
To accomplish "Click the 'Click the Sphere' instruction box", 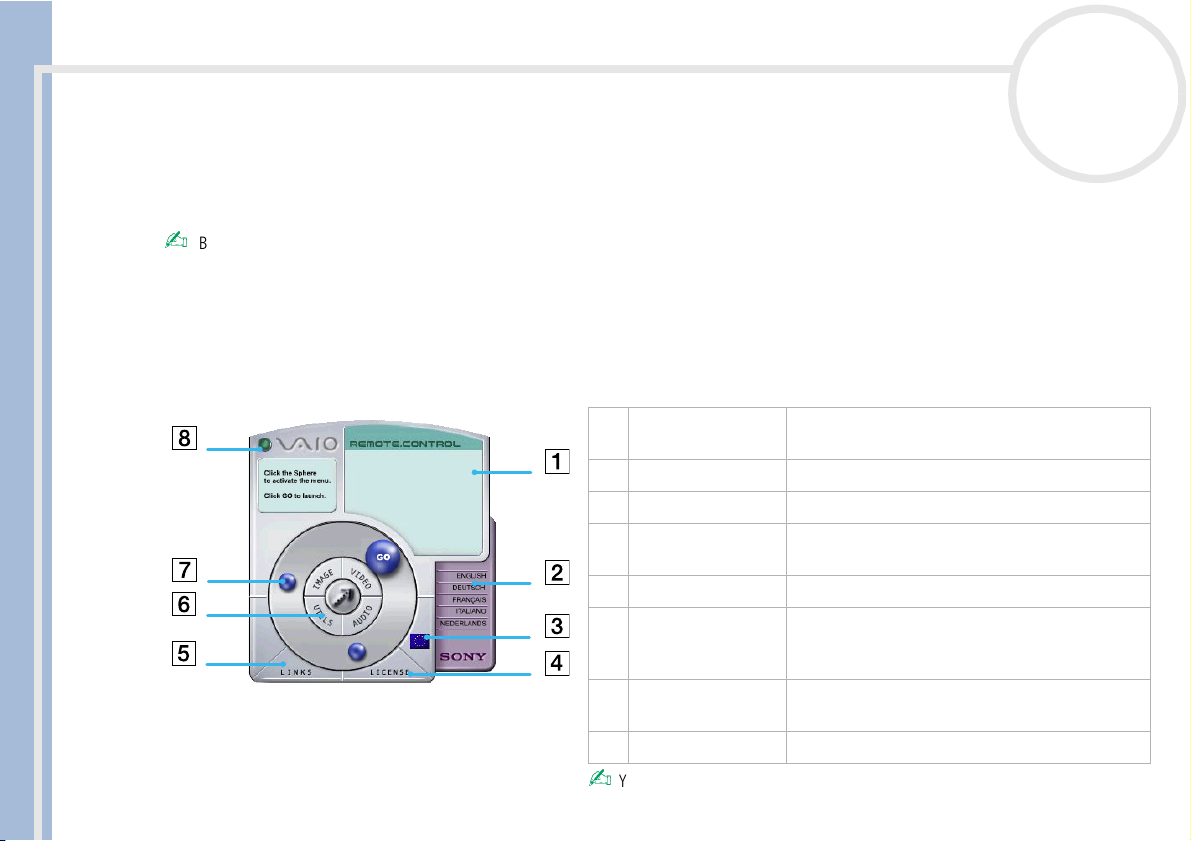I will coord(296,485).
